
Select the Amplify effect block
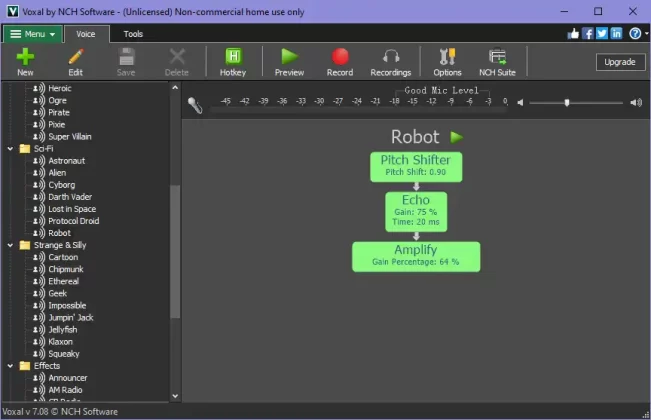[x=416, y=257]
